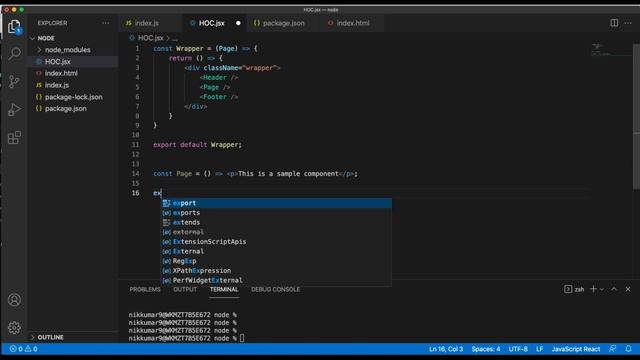This screenshot has width=640, height=360.
Task: Click LF end-of-line selector
Action: tap(540, 349)
